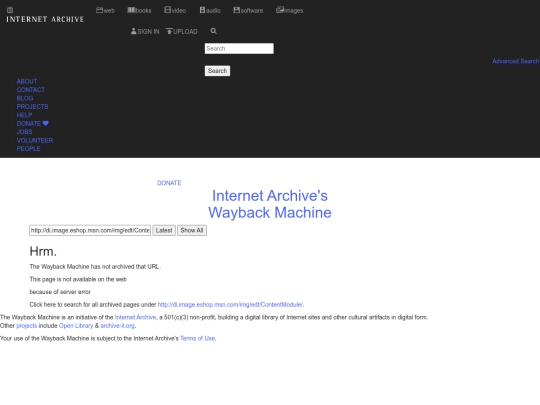
Task: Click the Internet Archive's Wayback Machine heading
Action: [270, 204]
